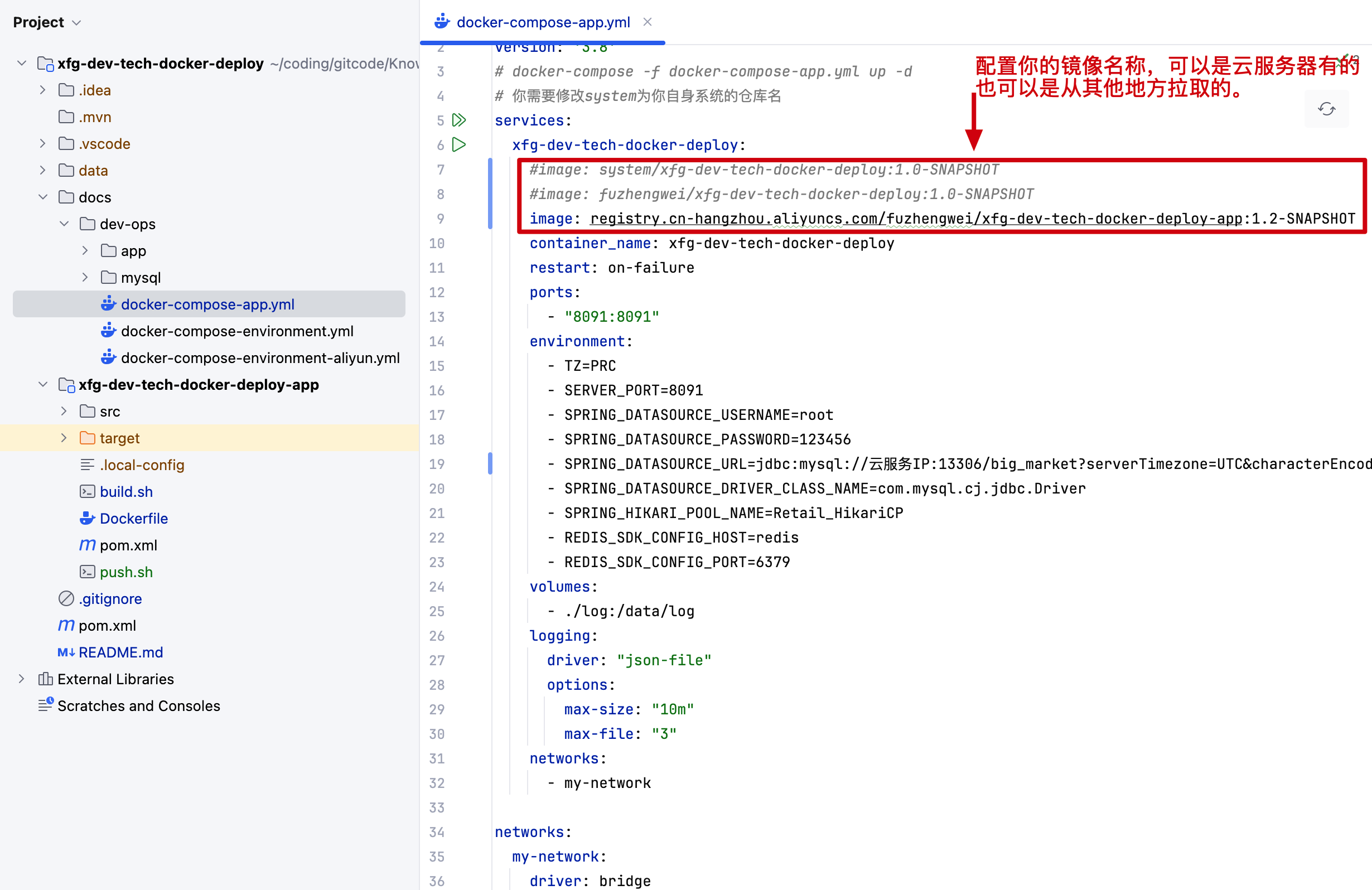This screenshot has height=890, width=1372.
Task: Collapse the docs folder
Action: pos(44,197)
